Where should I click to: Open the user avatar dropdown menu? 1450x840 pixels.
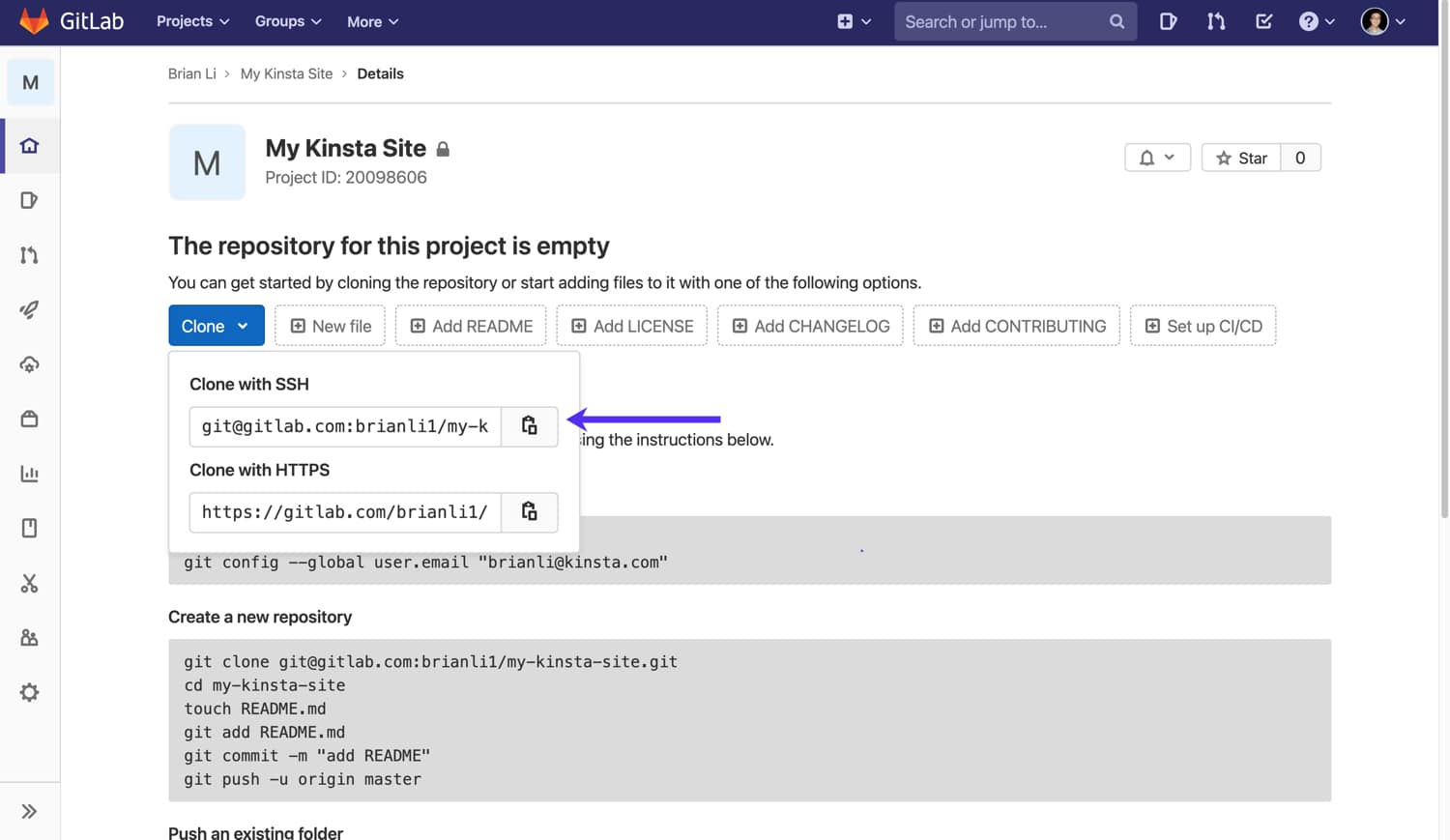click(1376, 20)
